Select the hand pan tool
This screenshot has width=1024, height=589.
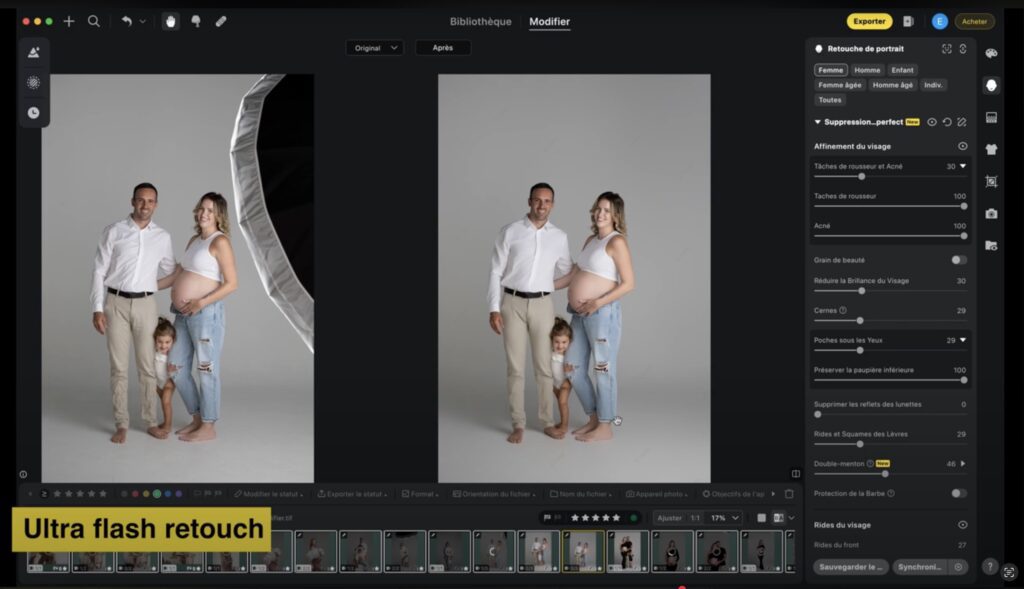click(x=170, y=21)
